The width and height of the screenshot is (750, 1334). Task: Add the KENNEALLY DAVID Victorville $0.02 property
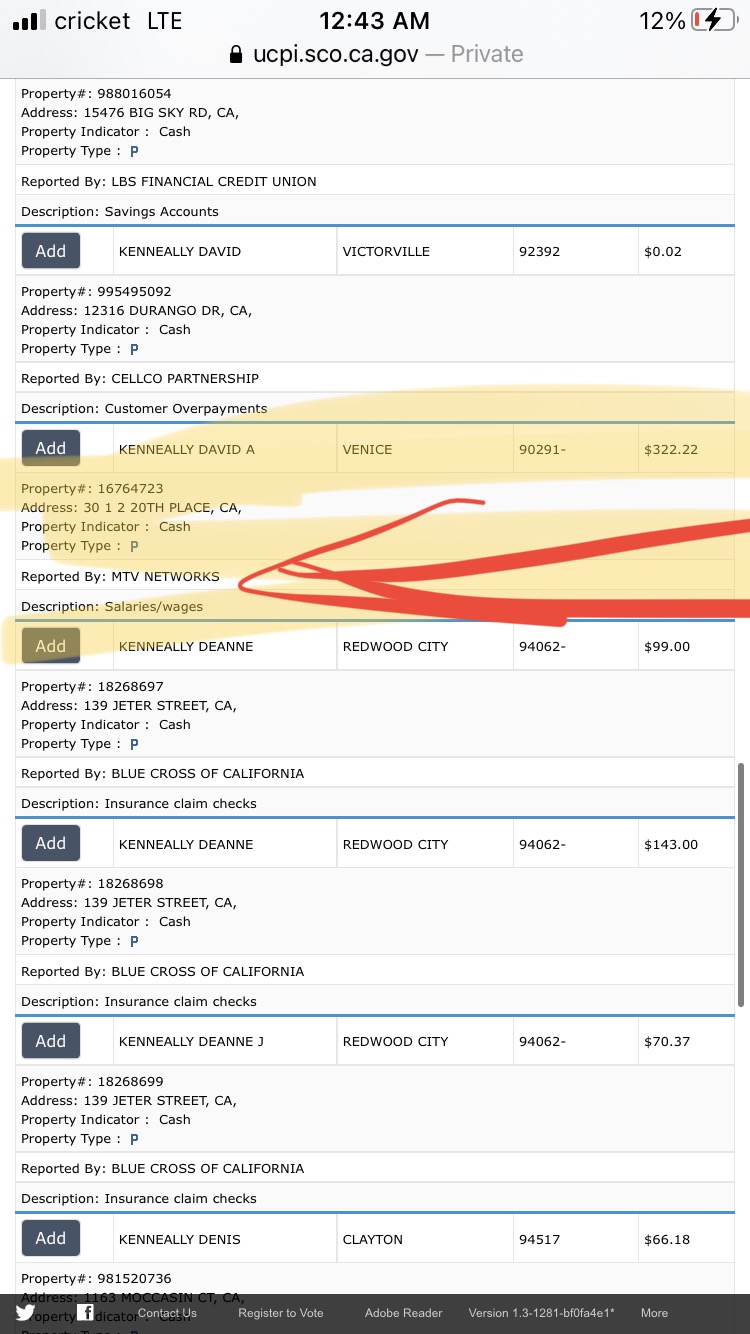click(51, 251)
